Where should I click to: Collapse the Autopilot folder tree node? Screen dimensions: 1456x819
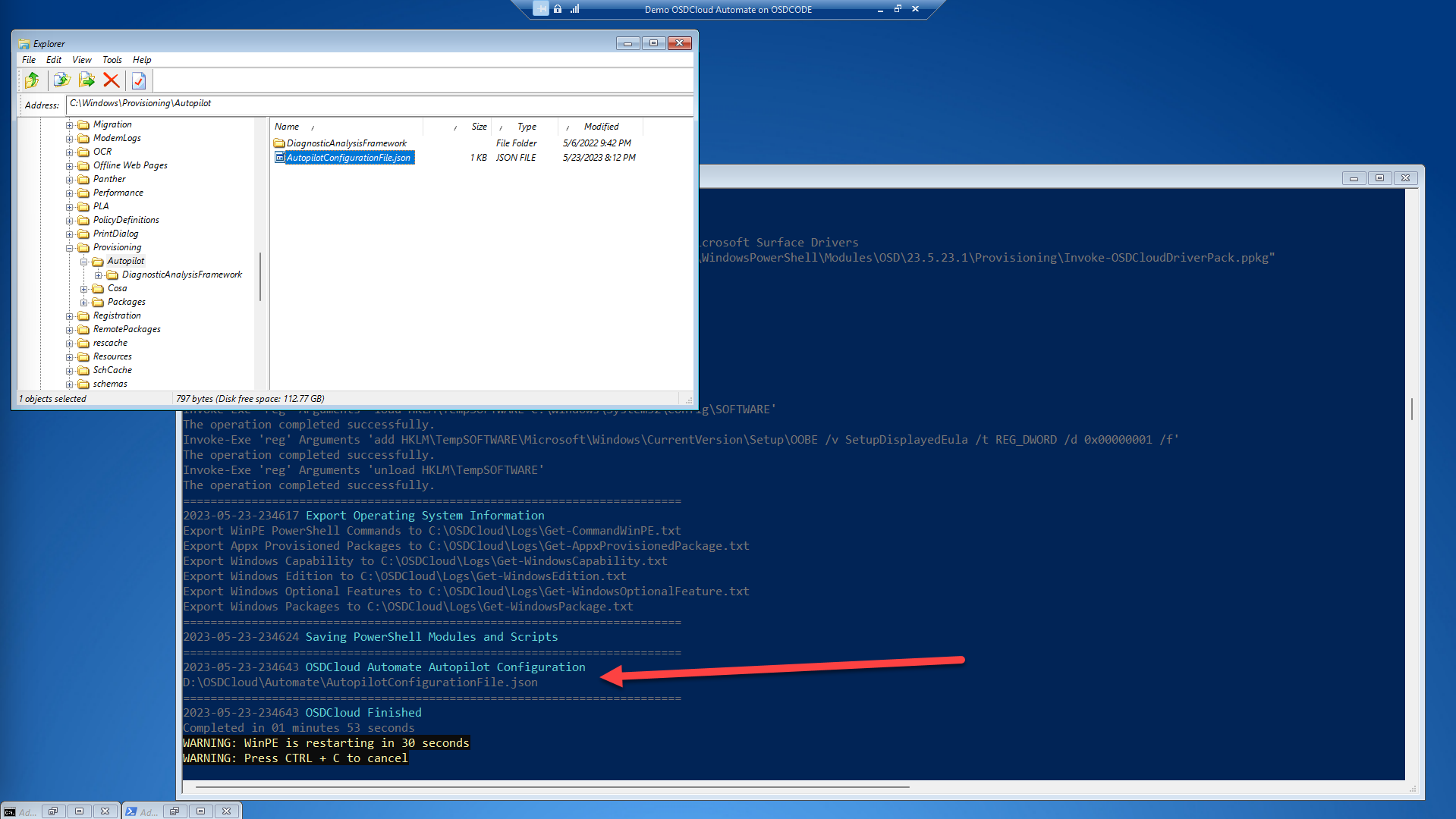tap(84, 262)
